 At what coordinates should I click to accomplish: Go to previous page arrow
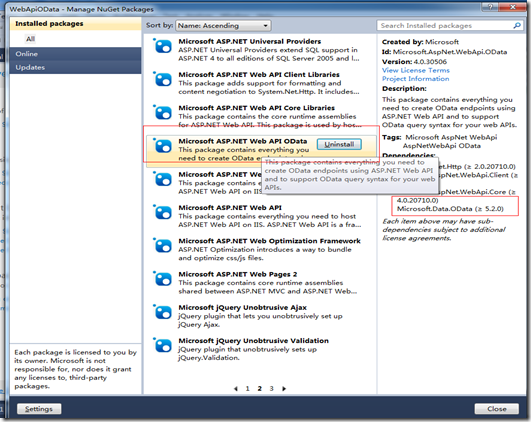tap(236, 388)
